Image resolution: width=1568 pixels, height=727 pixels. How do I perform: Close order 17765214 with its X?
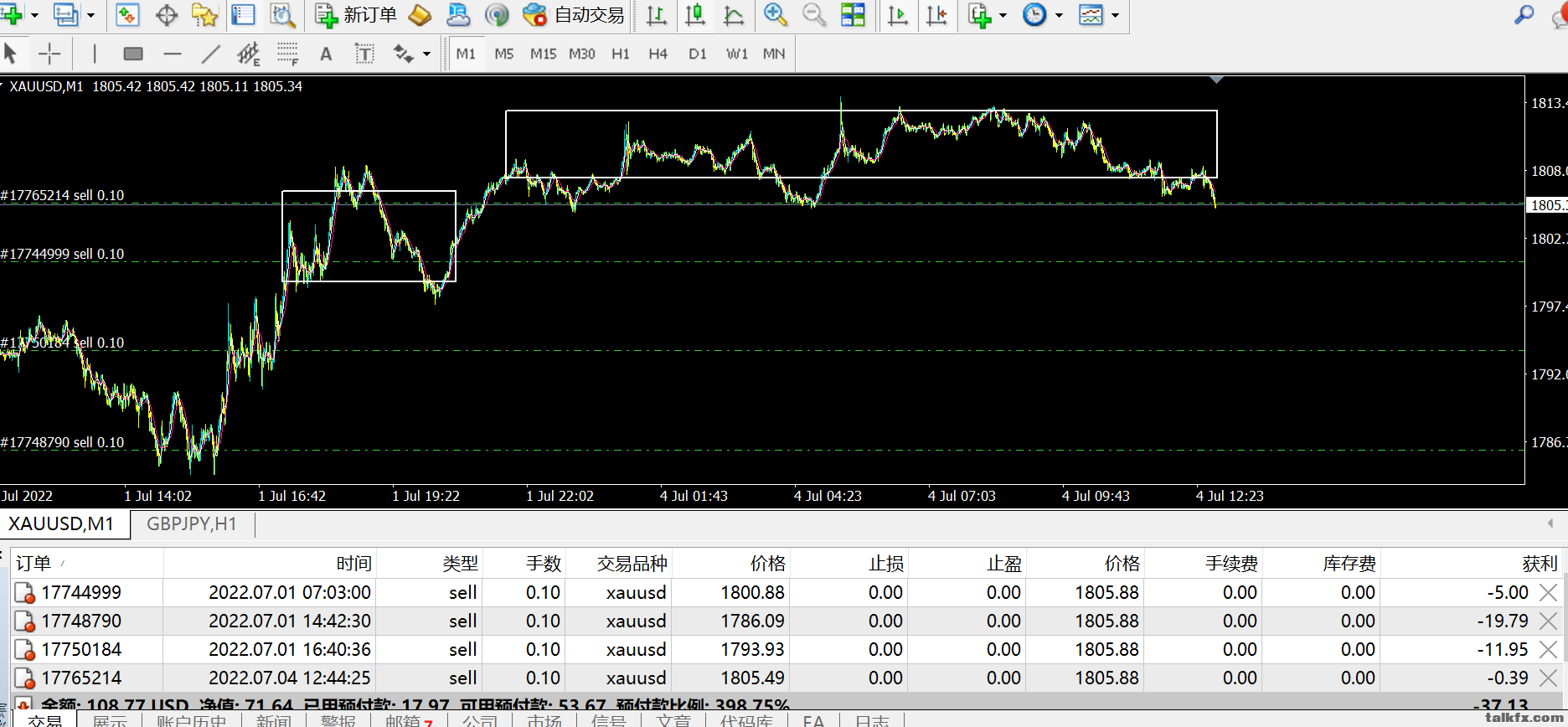coord(1548,678)
